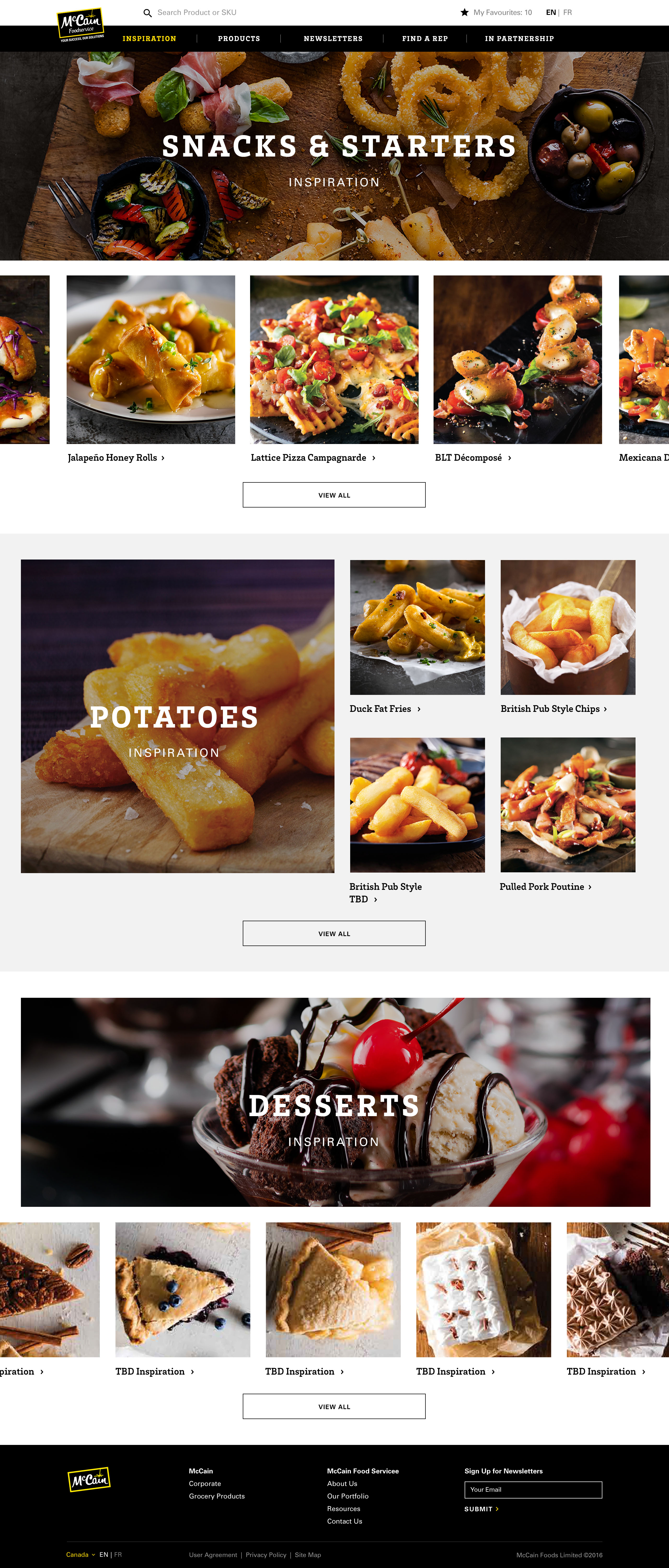Click arrow next to Jalapeño Honey Rolls

163,458
